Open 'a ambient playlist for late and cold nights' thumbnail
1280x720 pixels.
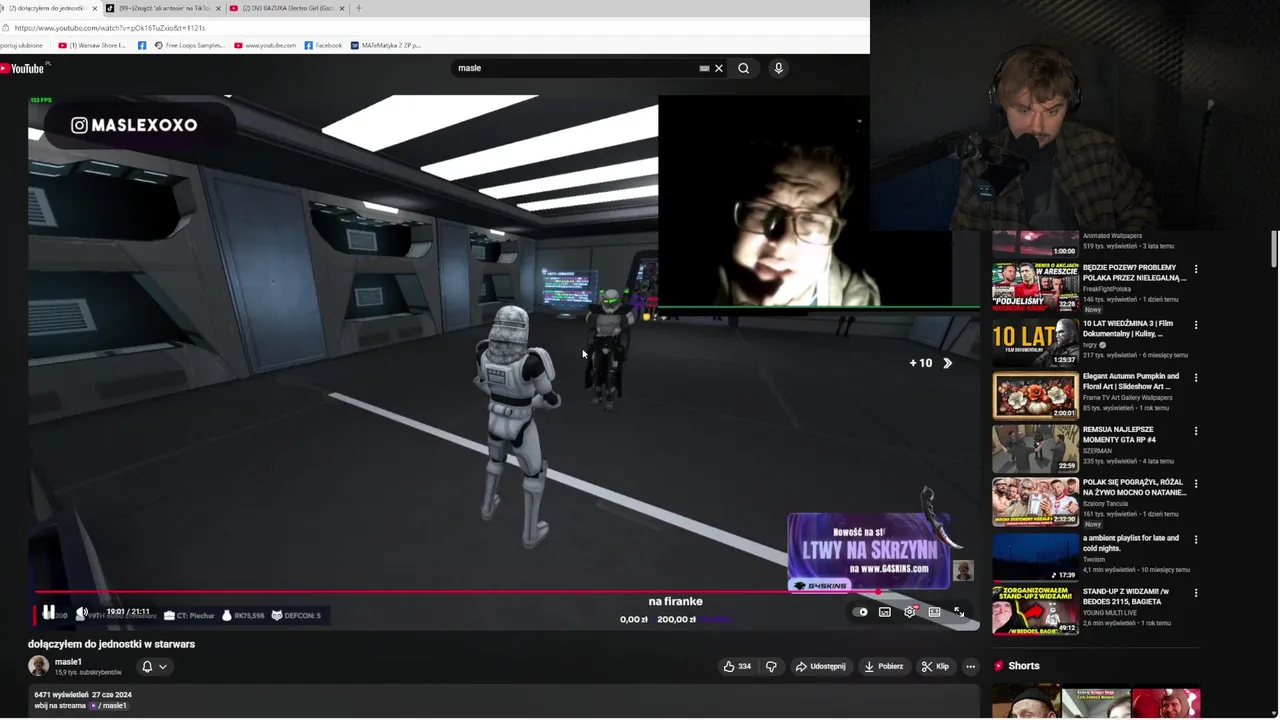coord(1035,557)
